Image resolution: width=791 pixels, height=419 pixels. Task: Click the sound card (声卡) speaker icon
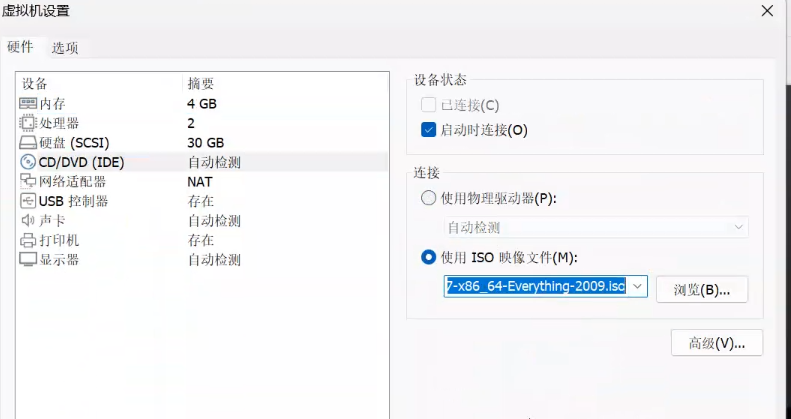pos(28,221)
